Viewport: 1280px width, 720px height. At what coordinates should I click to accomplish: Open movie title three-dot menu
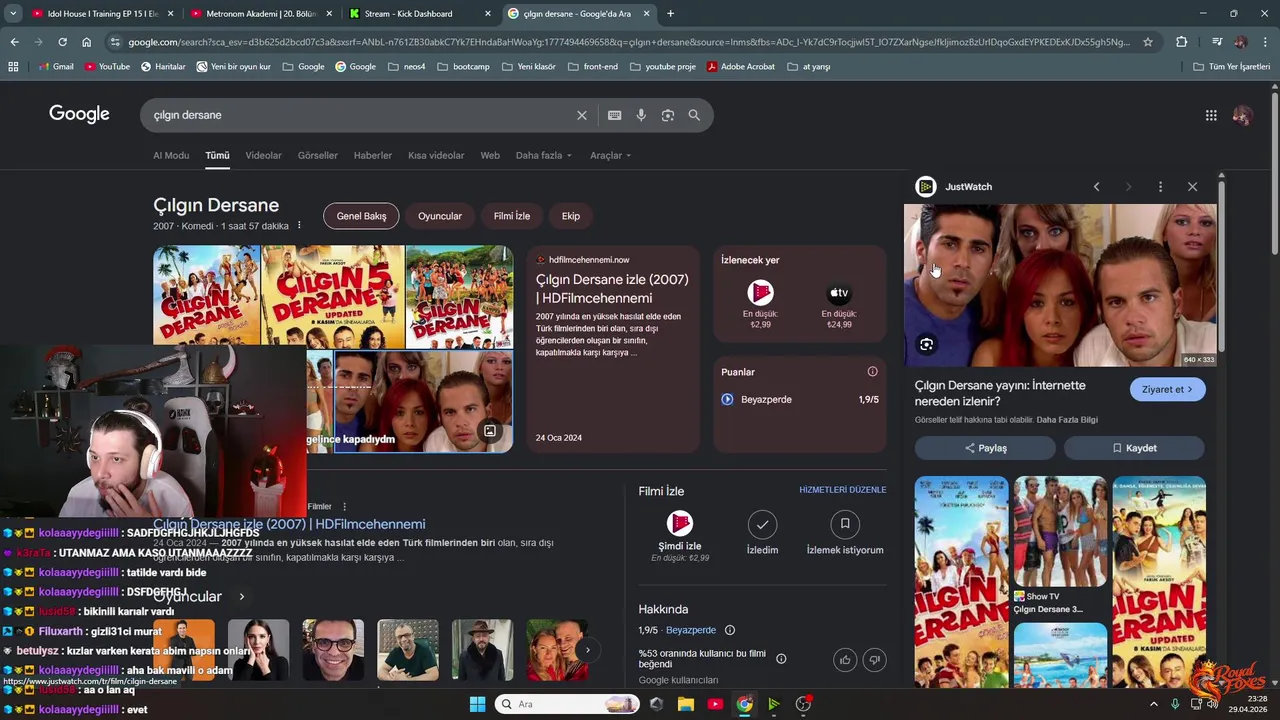(299, 226)
